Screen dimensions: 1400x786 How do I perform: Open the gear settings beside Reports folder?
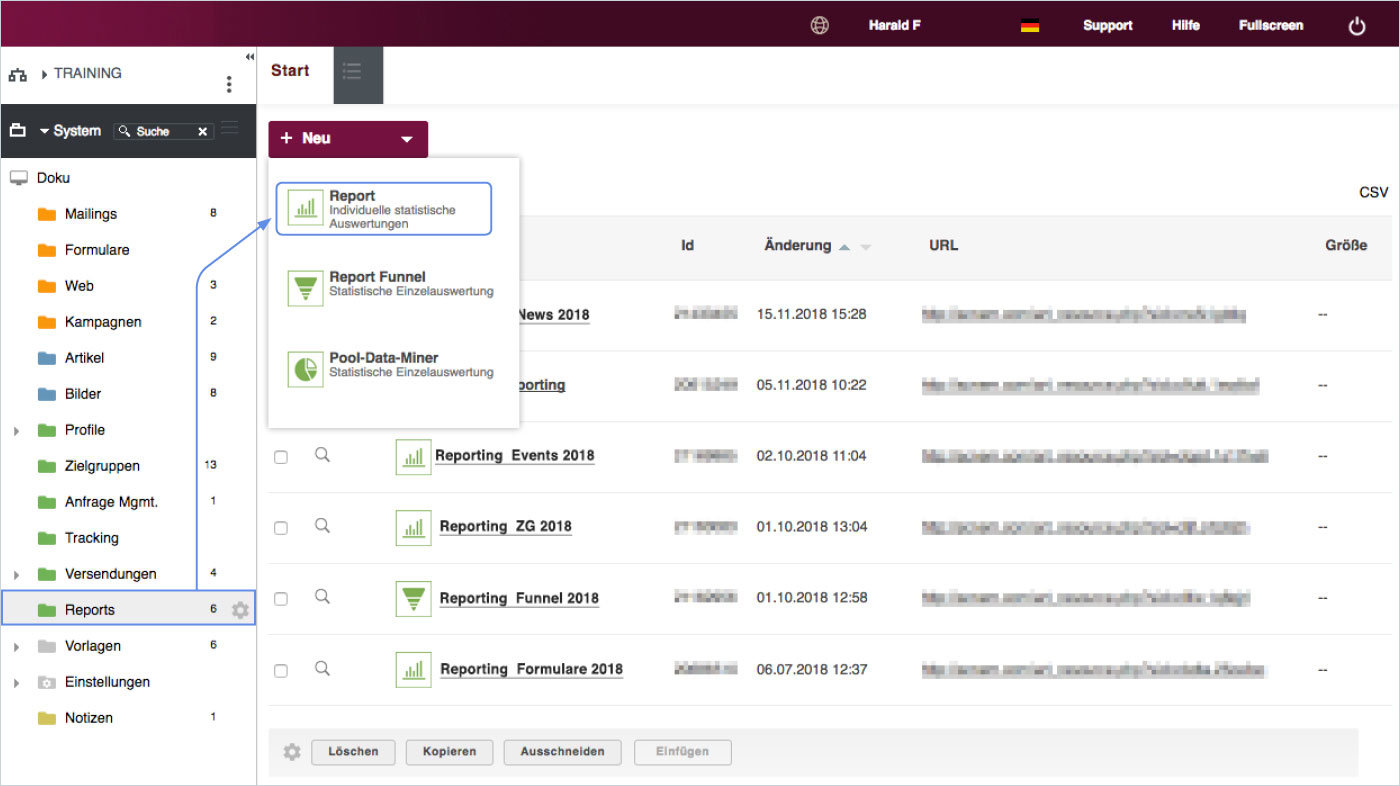pos(240,610)
